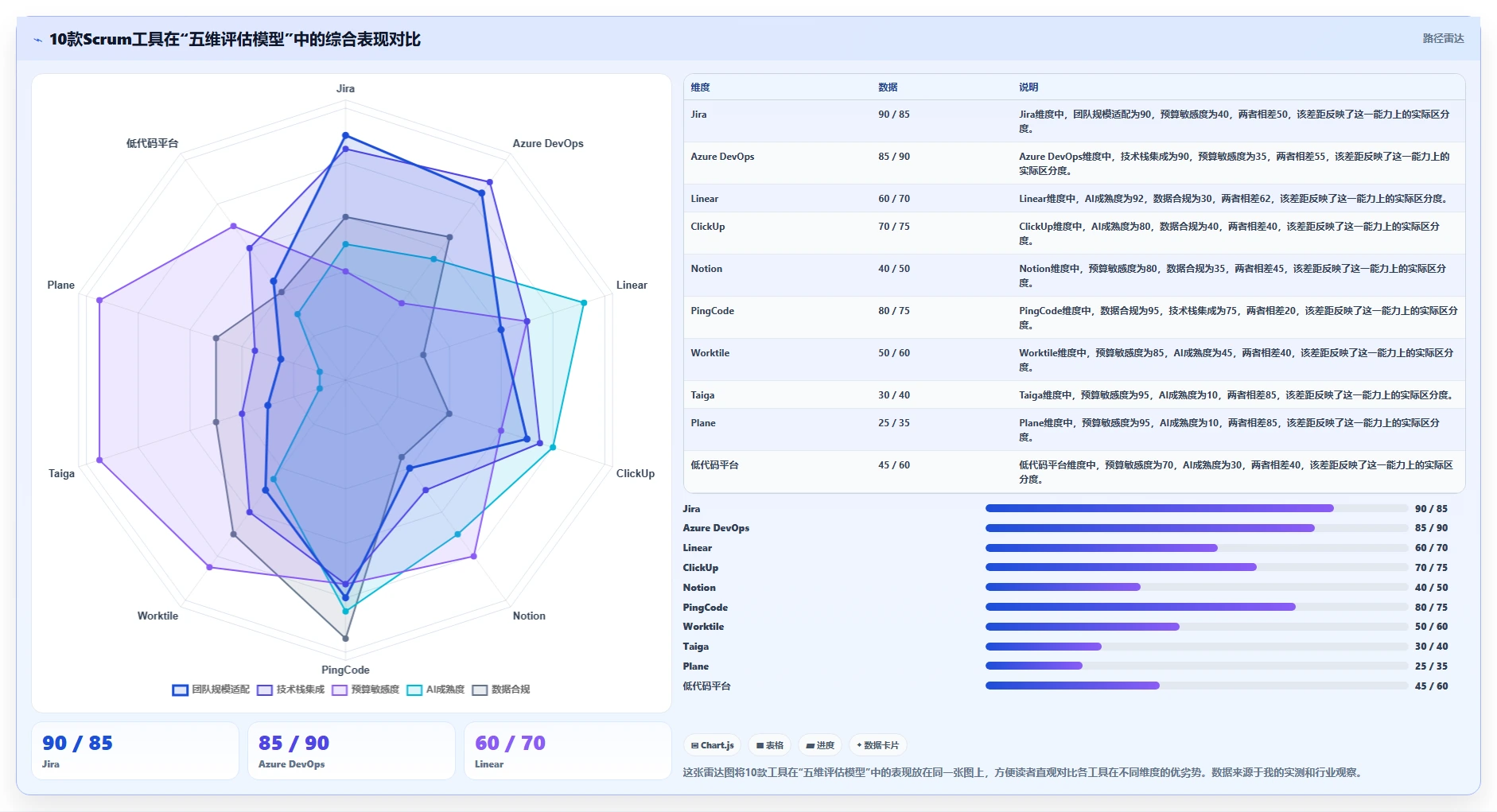This screenshot has height=812, width=1497.
Task: Click the 数据 column header
Action: 888,87
